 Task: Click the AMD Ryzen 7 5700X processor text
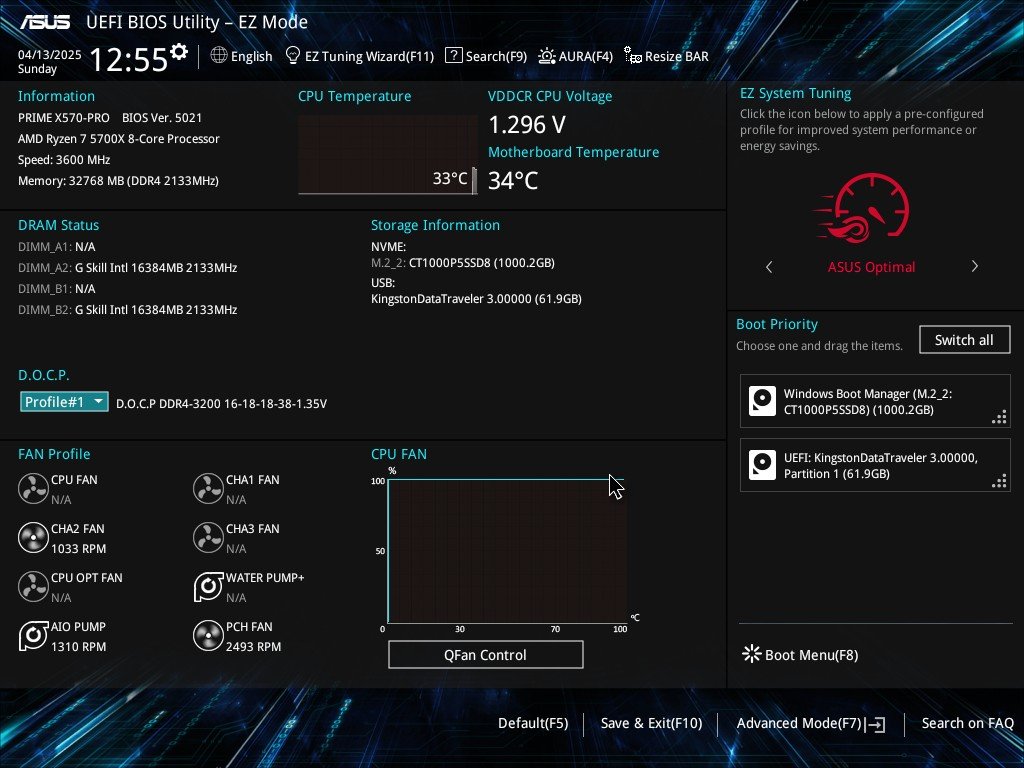(x=119, y=138)
